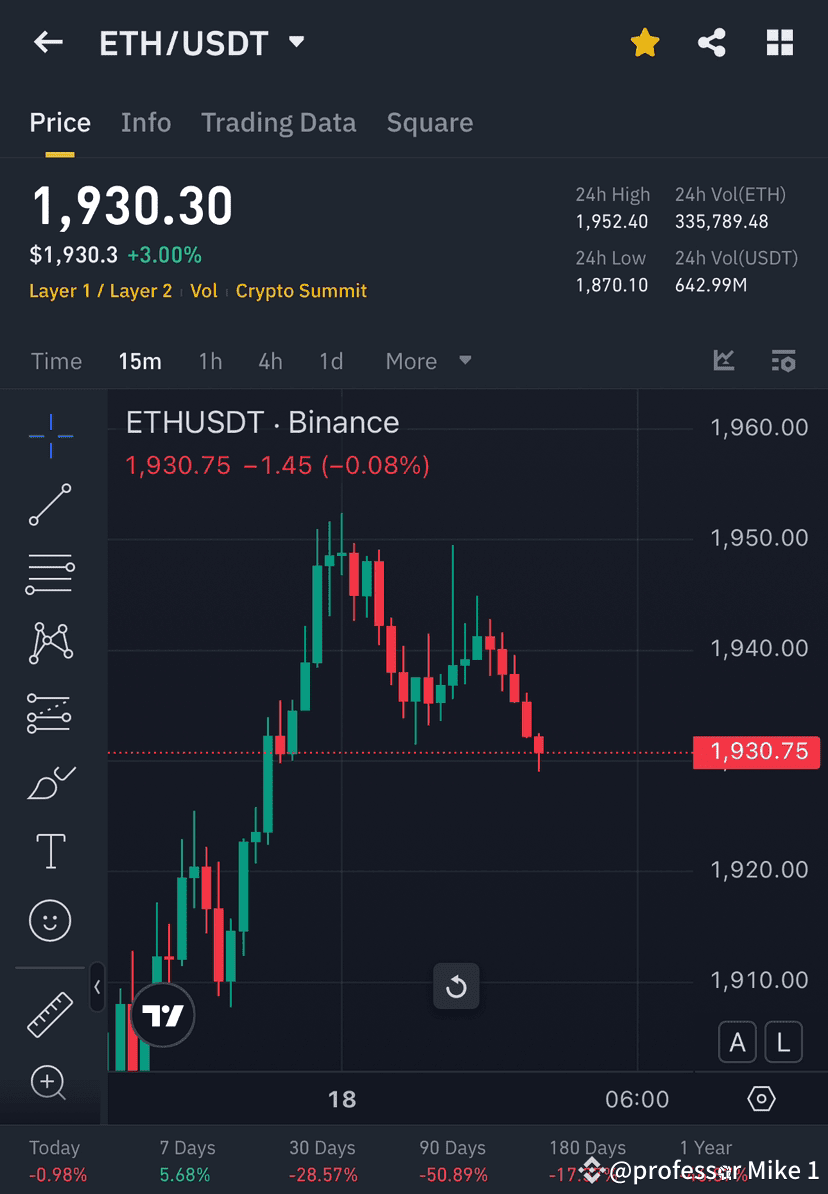828x1194 pixels.
Task: Click the zoom-in magnifier tool
Action: click(x=50, y=1083)
